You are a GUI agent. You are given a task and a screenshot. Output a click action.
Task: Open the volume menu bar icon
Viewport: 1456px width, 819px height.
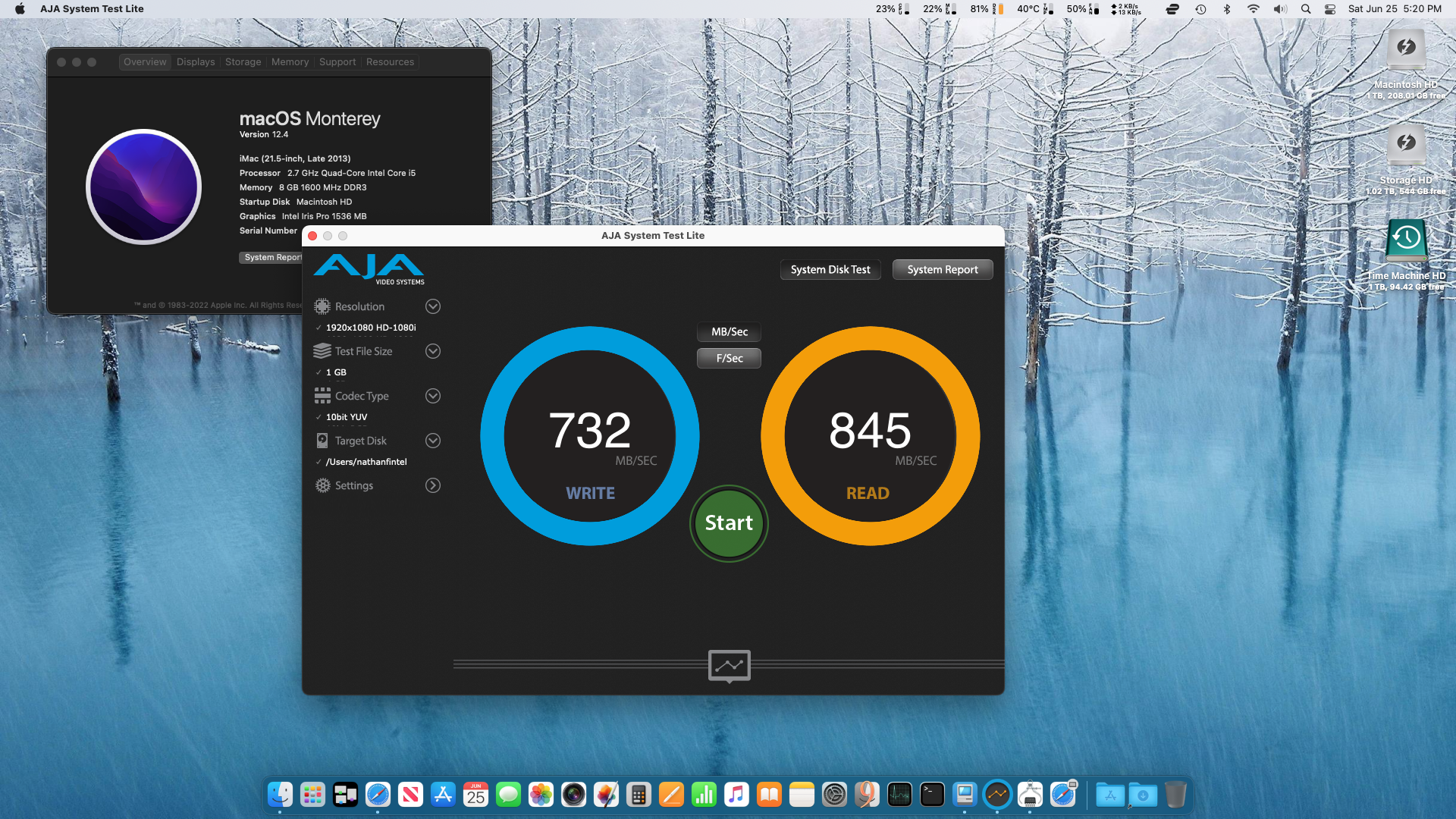pyautogui.click(x=1280, y=9)
